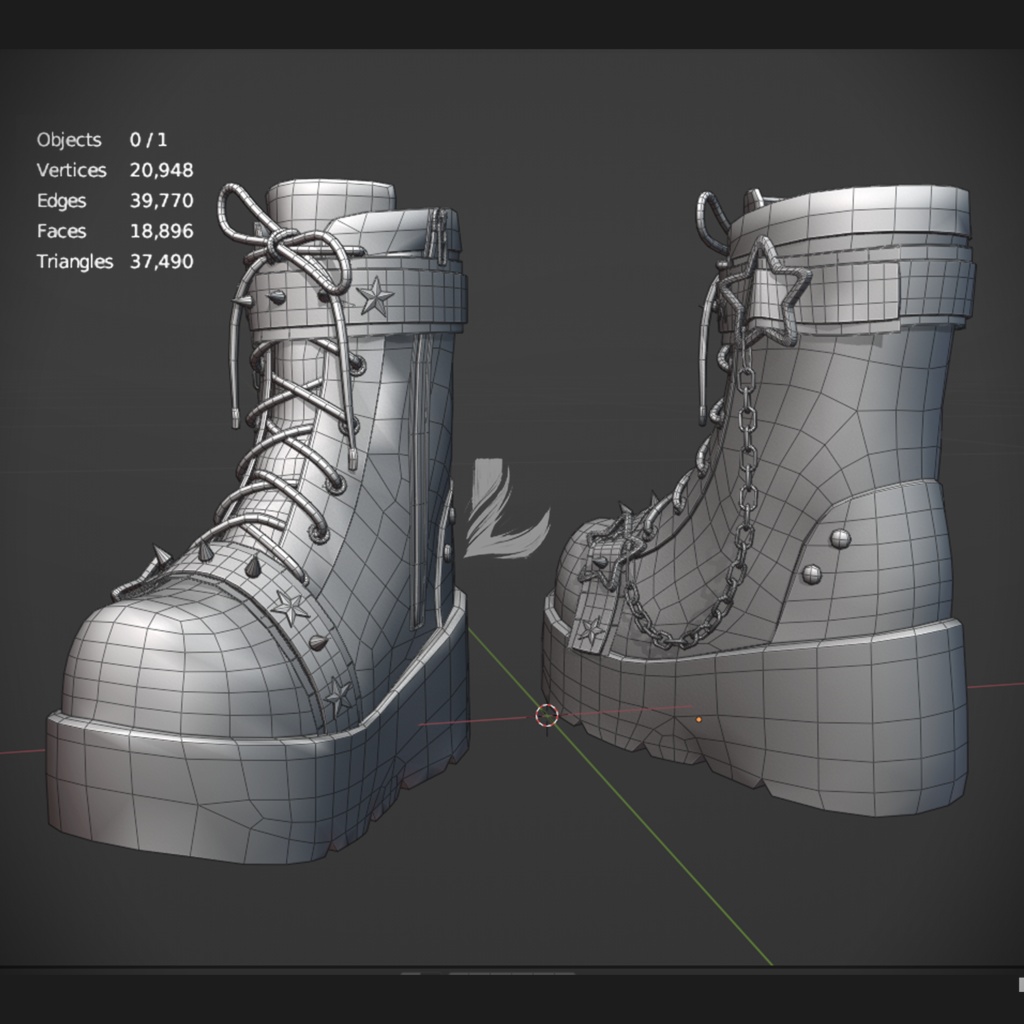The width and height of the screenshot is (1024, 1024).
Task: Select the orange object origin dot
Action: point(698,717)
